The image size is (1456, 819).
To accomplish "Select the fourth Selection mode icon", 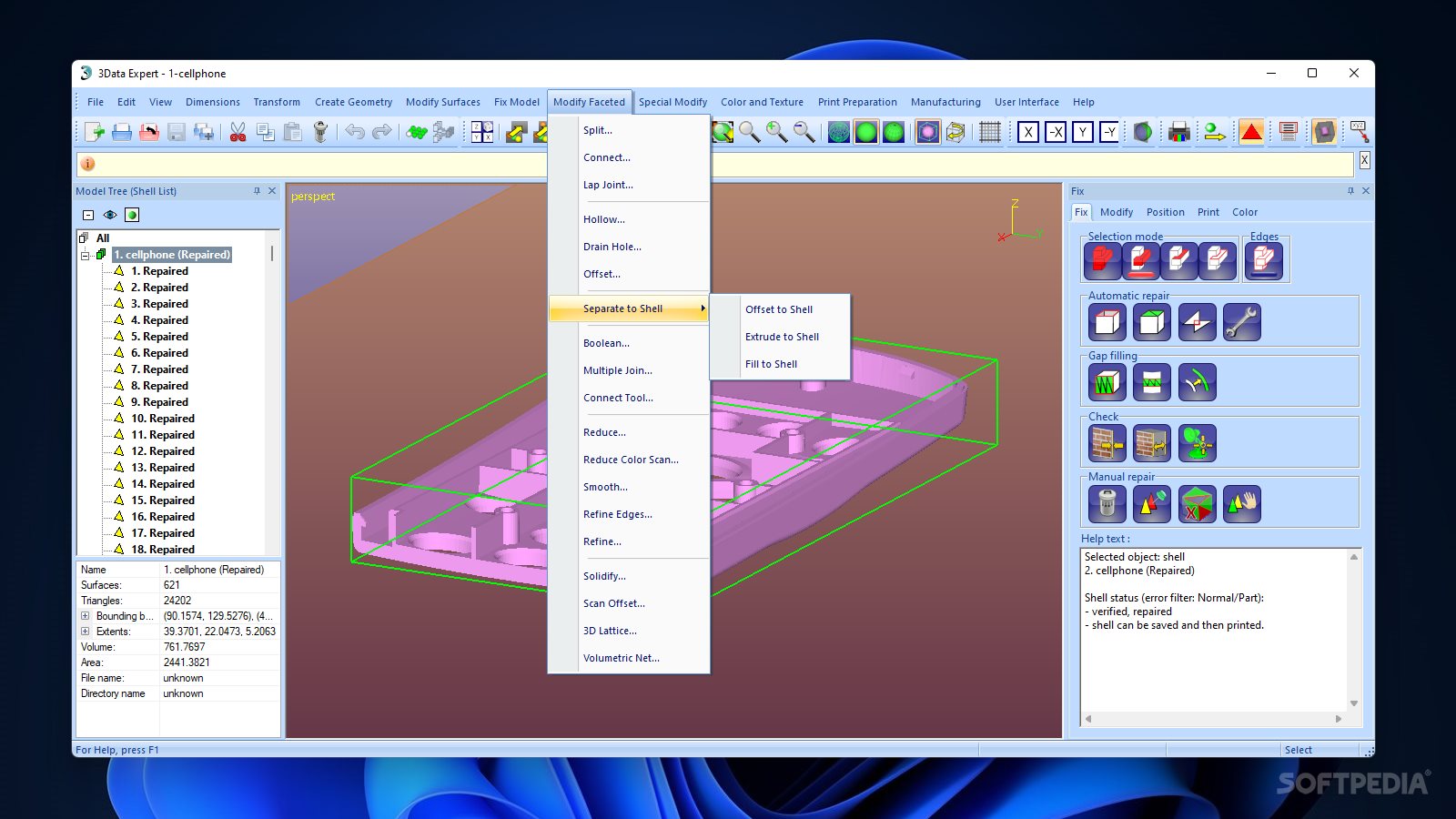I will 1217,261.
